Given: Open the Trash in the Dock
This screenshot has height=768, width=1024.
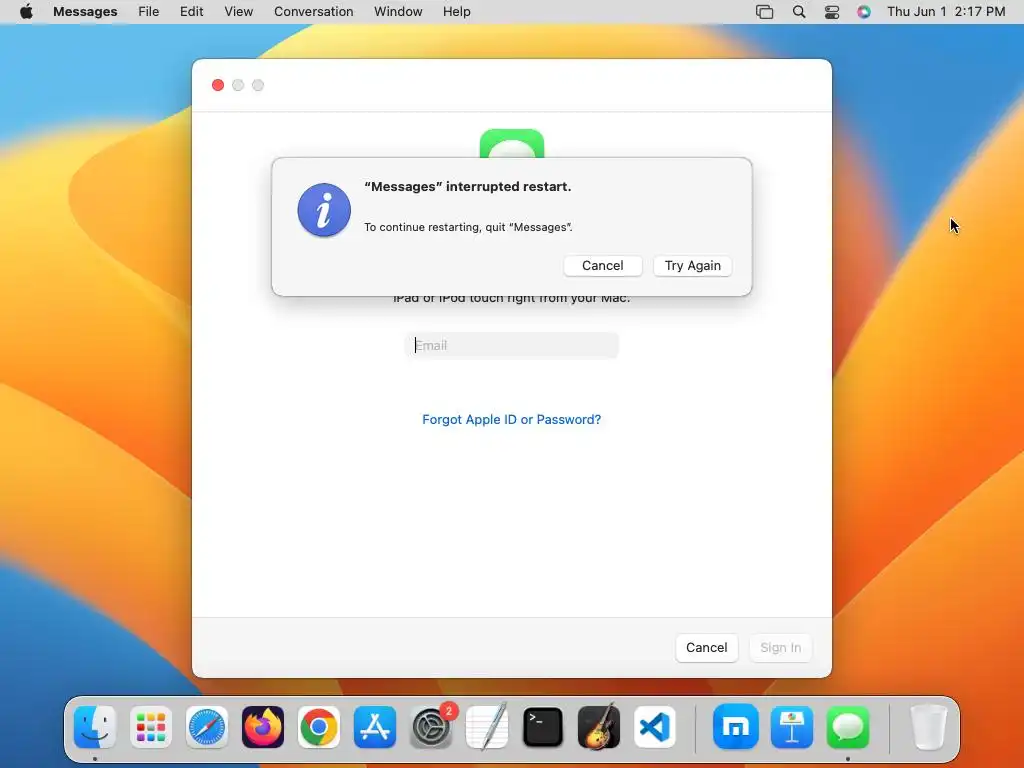Looking at the screenshot, I should tap(928, 727).
